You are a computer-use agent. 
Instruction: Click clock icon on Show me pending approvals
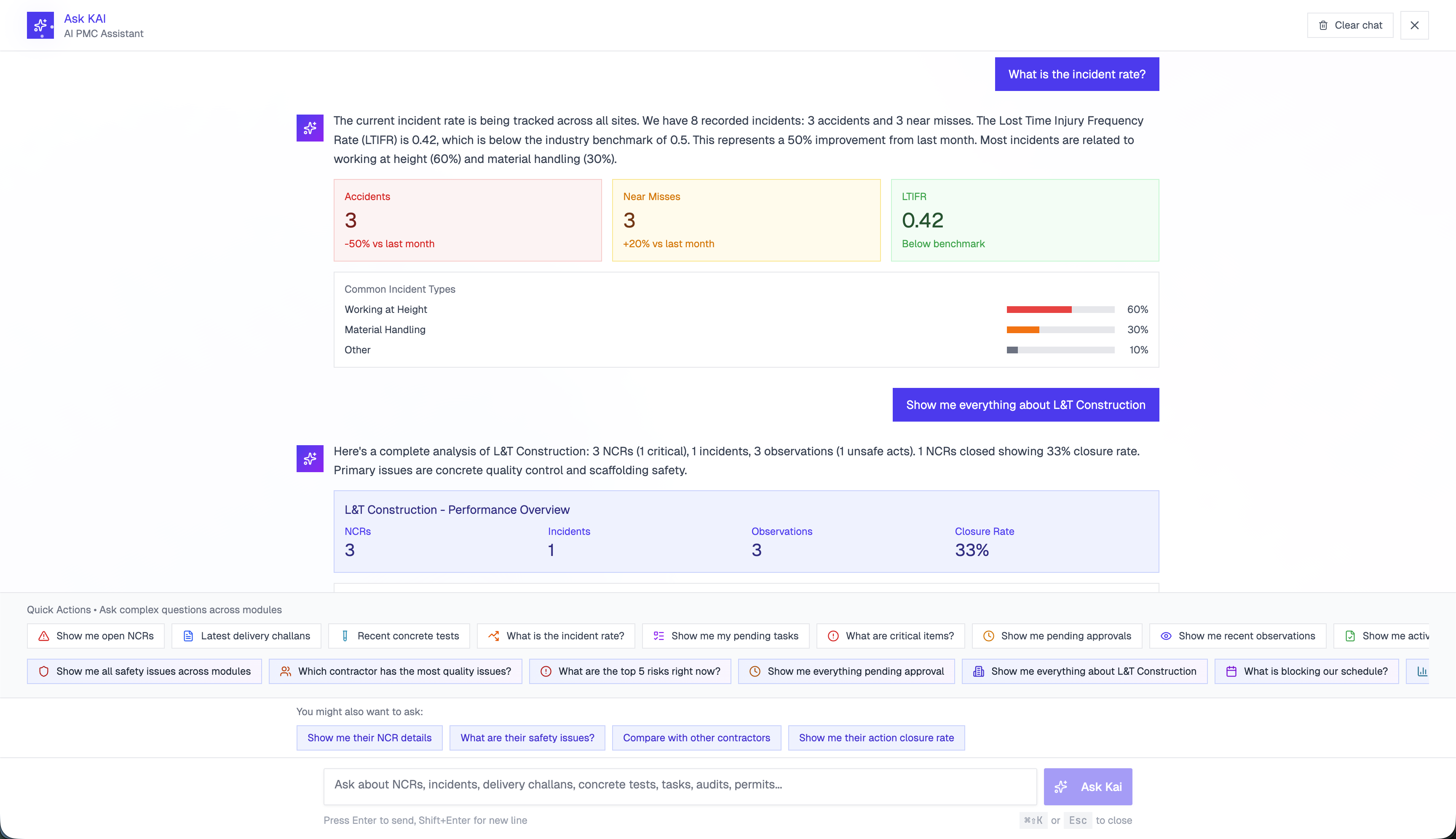click(988, 636)
